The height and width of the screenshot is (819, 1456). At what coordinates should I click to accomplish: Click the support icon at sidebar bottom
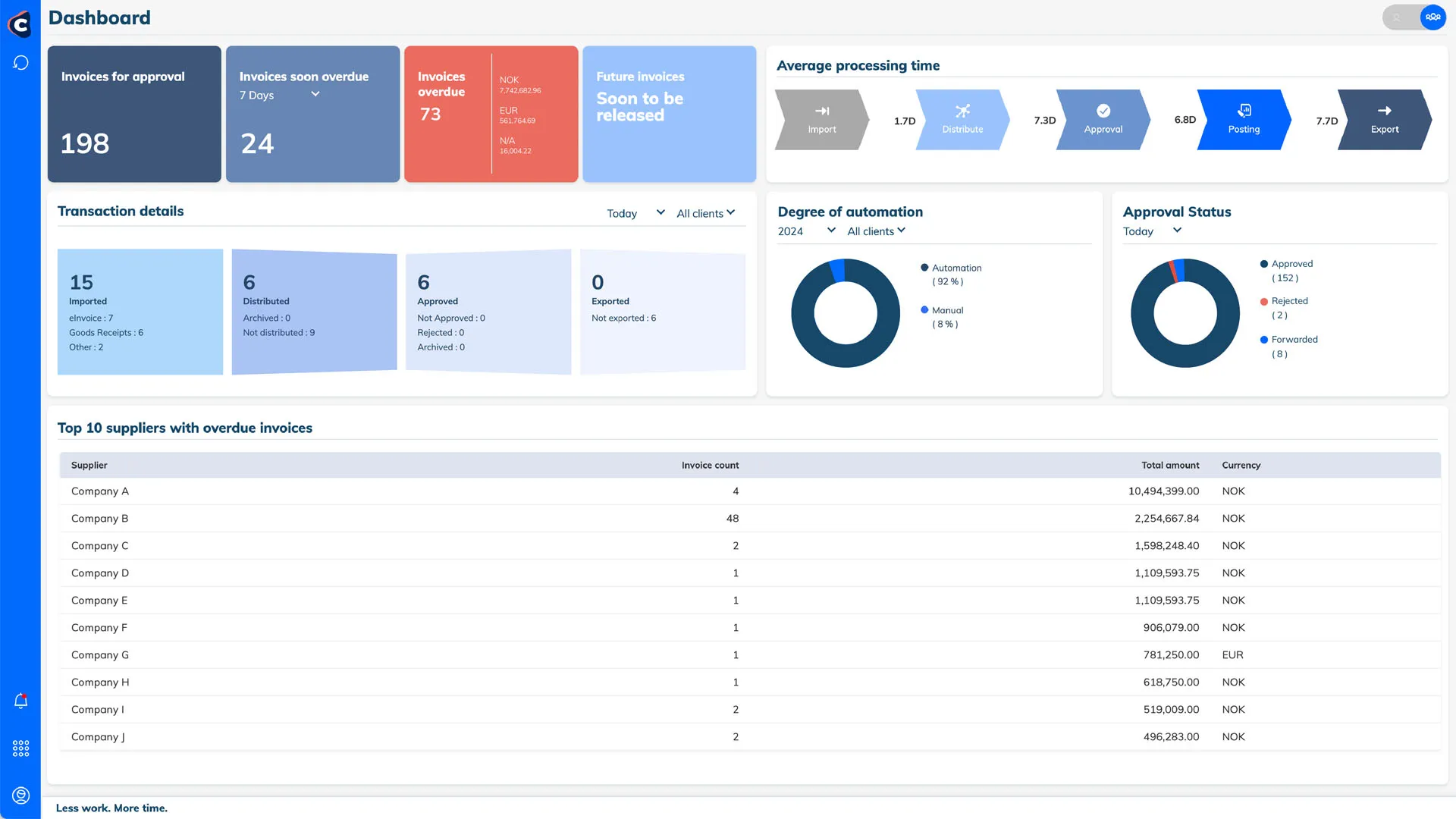[20, 795]
